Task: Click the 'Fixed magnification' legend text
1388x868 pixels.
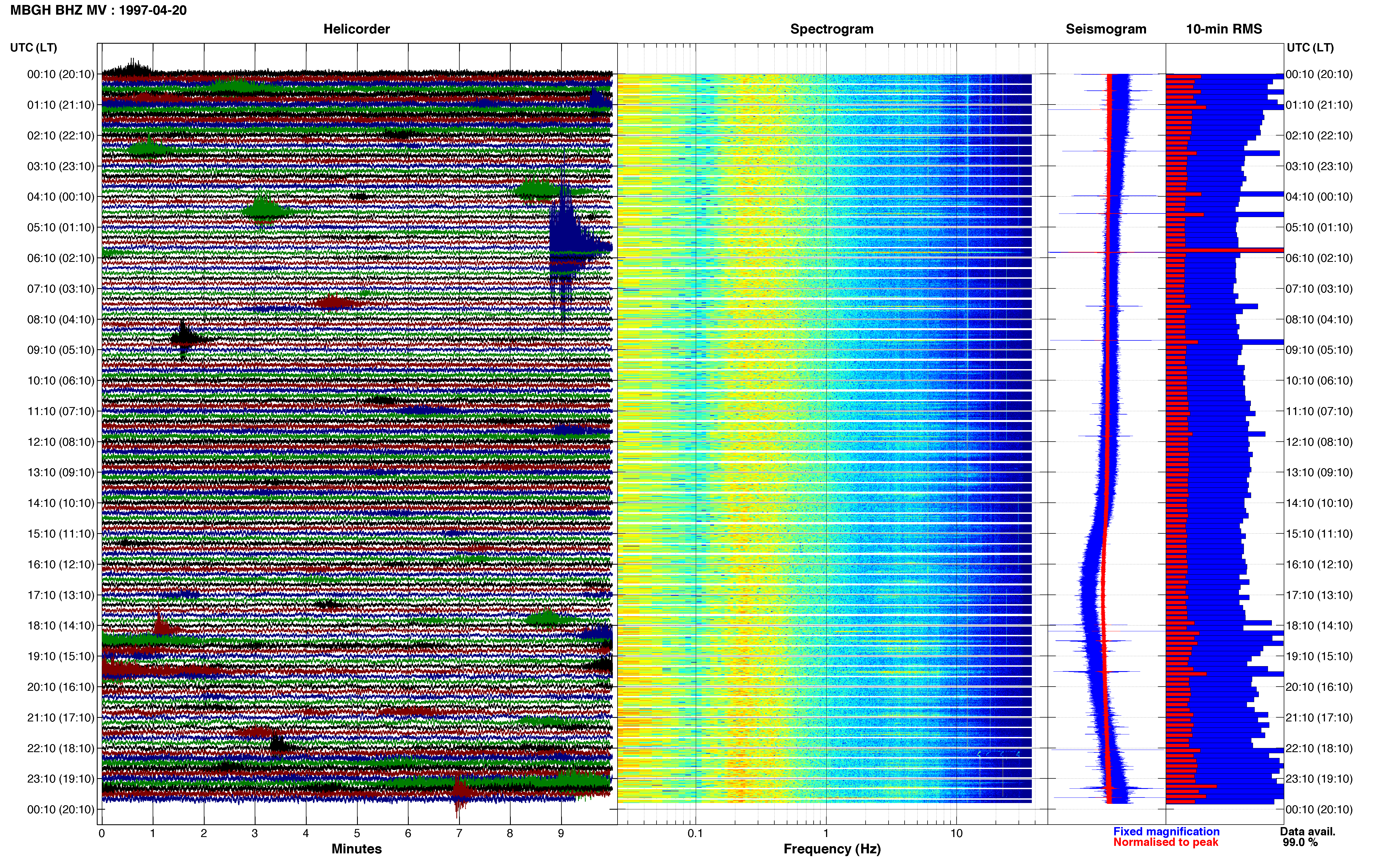Action: tap(1166, 832)
